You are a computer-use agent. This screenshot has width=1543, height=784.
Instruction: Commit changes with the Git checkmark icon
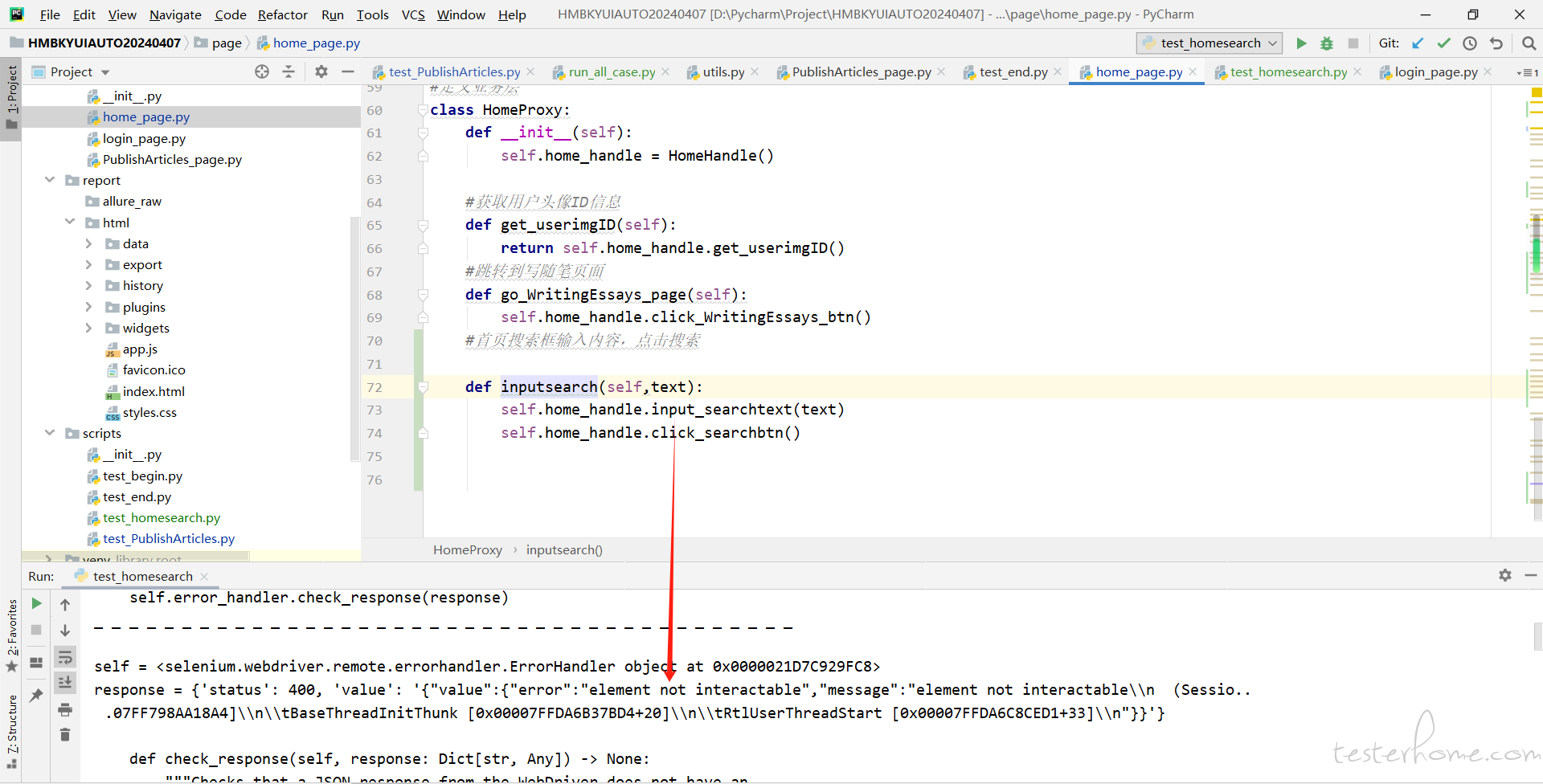click(x=1444, y=43)
